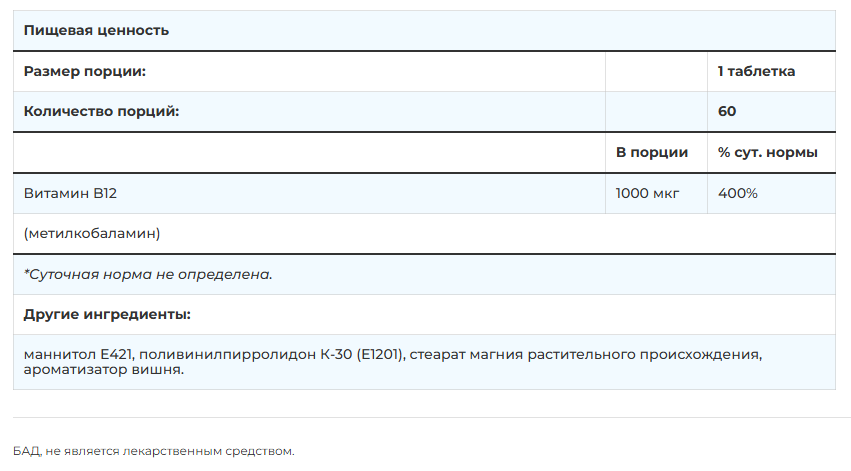Viewport: 851px width, 471px height.
Task: Click the empty cell beside 'Количество порций:'
Action: [x=656, y=111]
